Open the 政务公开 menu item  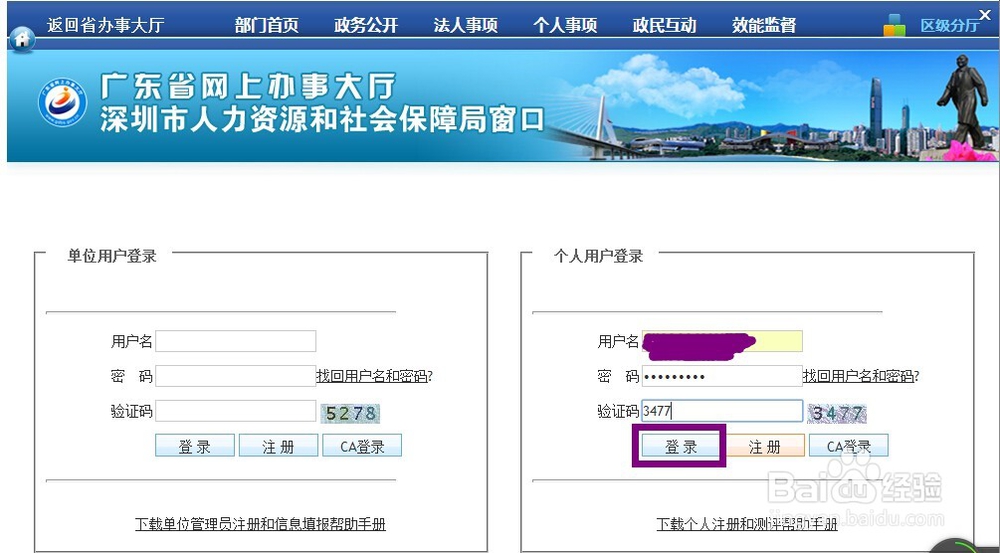point(366,25)
